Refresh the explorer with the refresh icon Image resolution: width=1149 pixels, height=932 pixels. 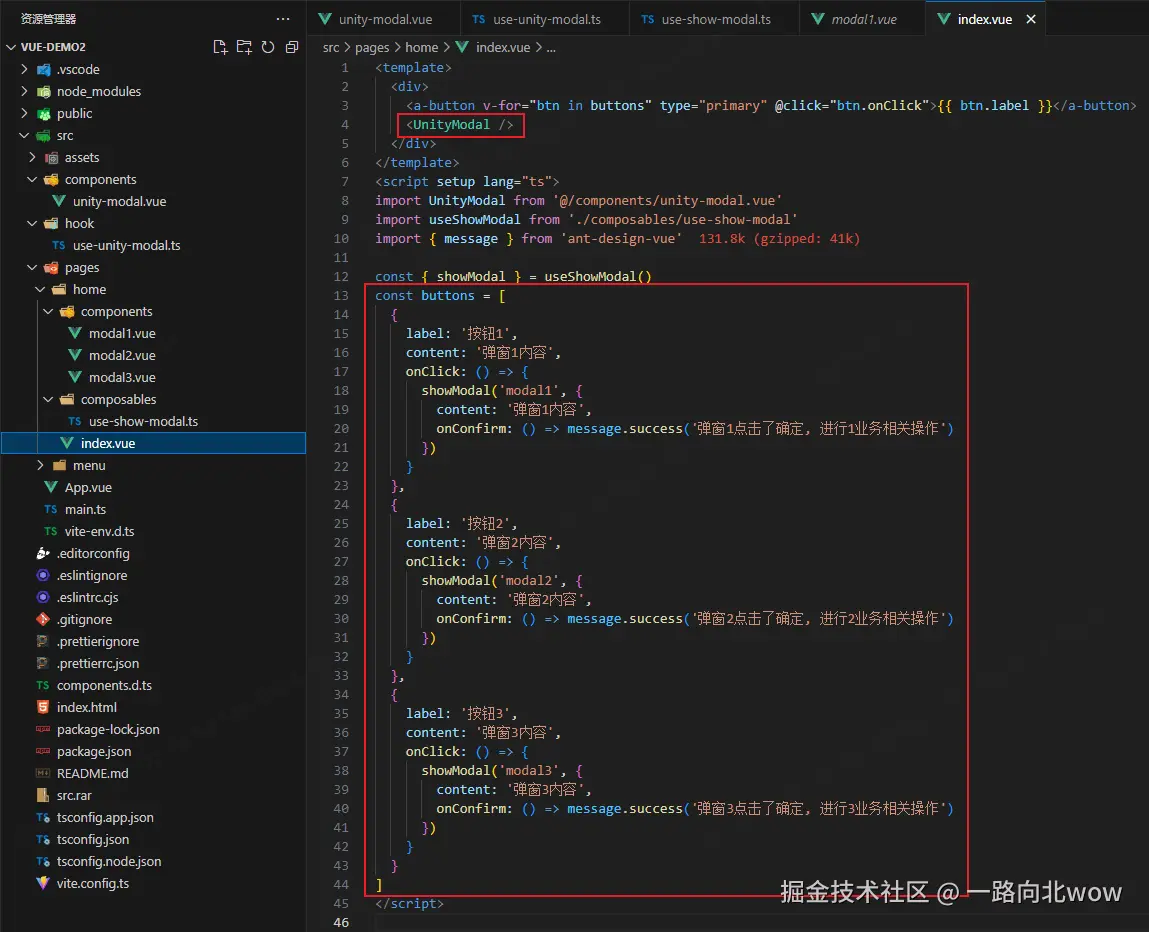point(268,47)
